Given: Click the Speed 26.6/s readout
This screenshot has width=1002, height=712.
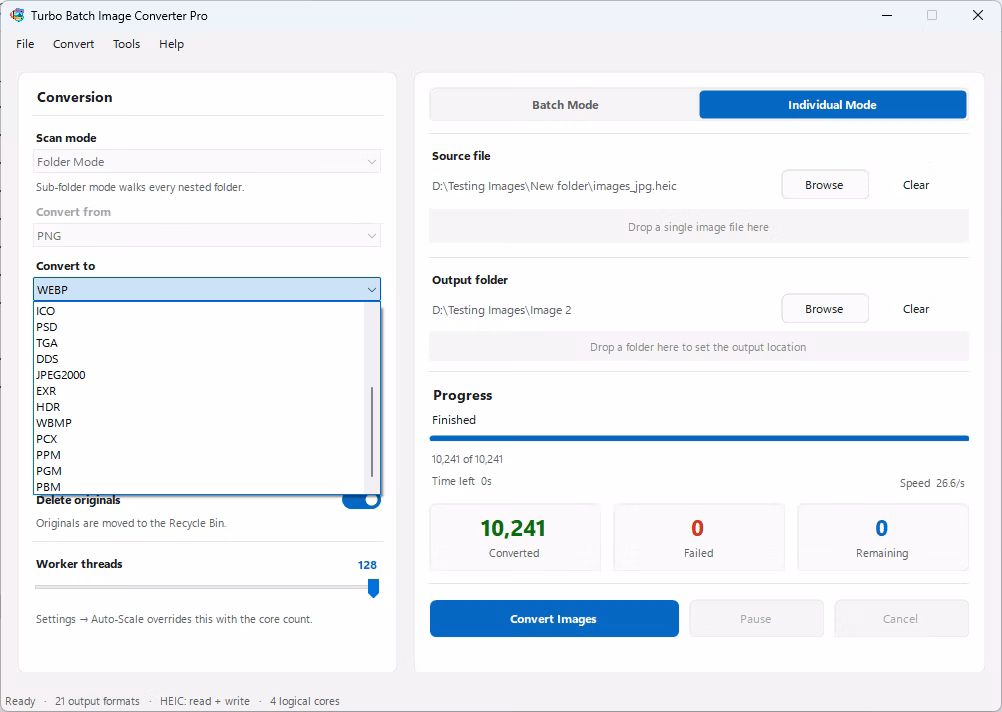Looking at the screenshot, I should pyautogui.click(x=932, y=483).
